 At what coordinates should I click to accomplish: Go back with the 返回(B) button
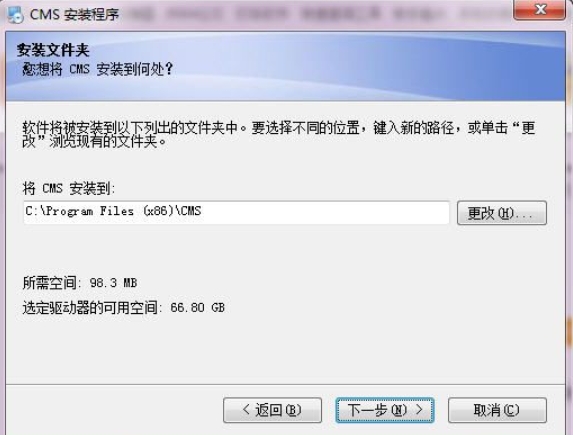click(273, 410)
